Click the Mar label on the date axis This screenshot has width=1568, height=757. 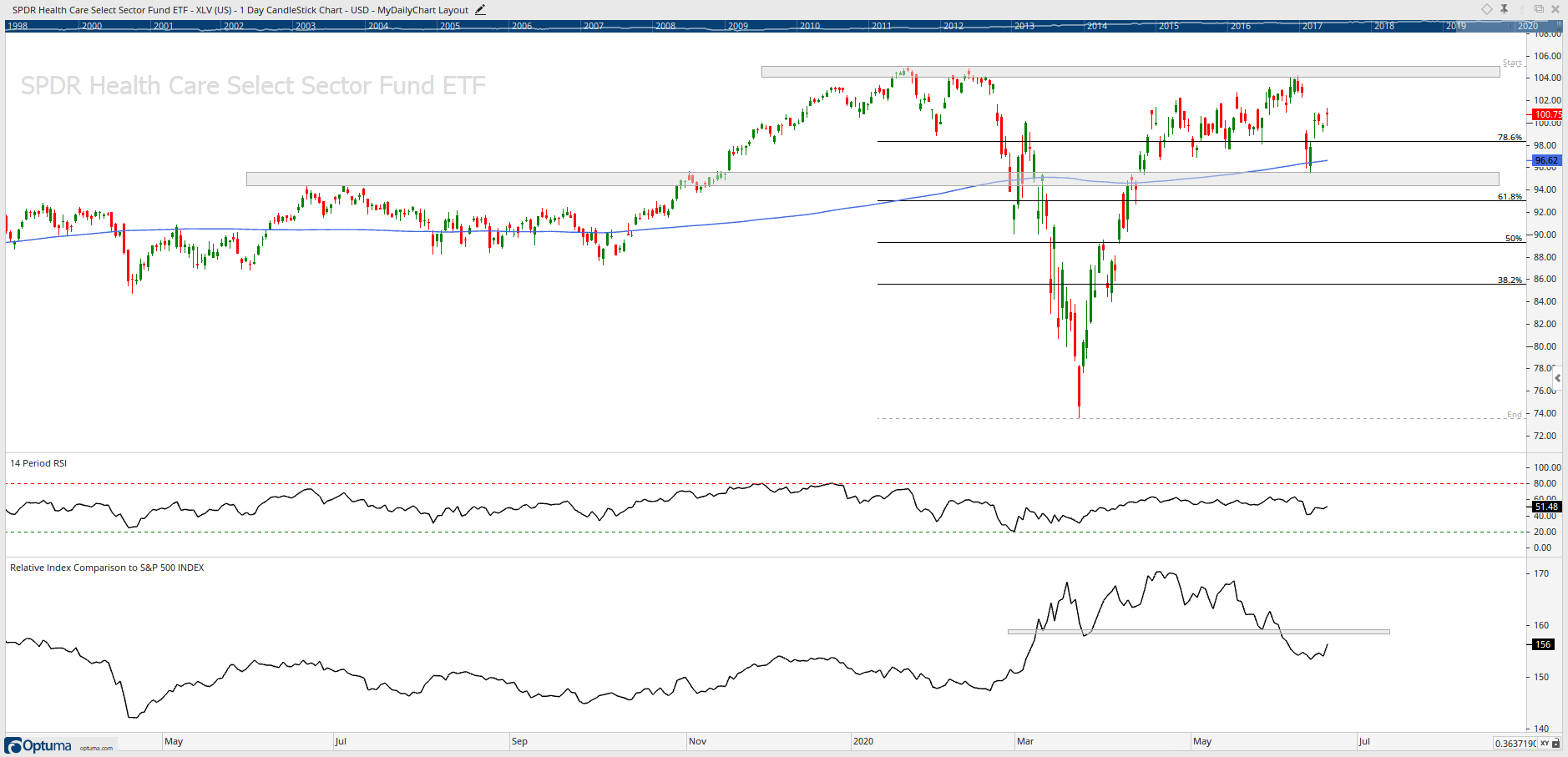click(x=1024, y=741)
